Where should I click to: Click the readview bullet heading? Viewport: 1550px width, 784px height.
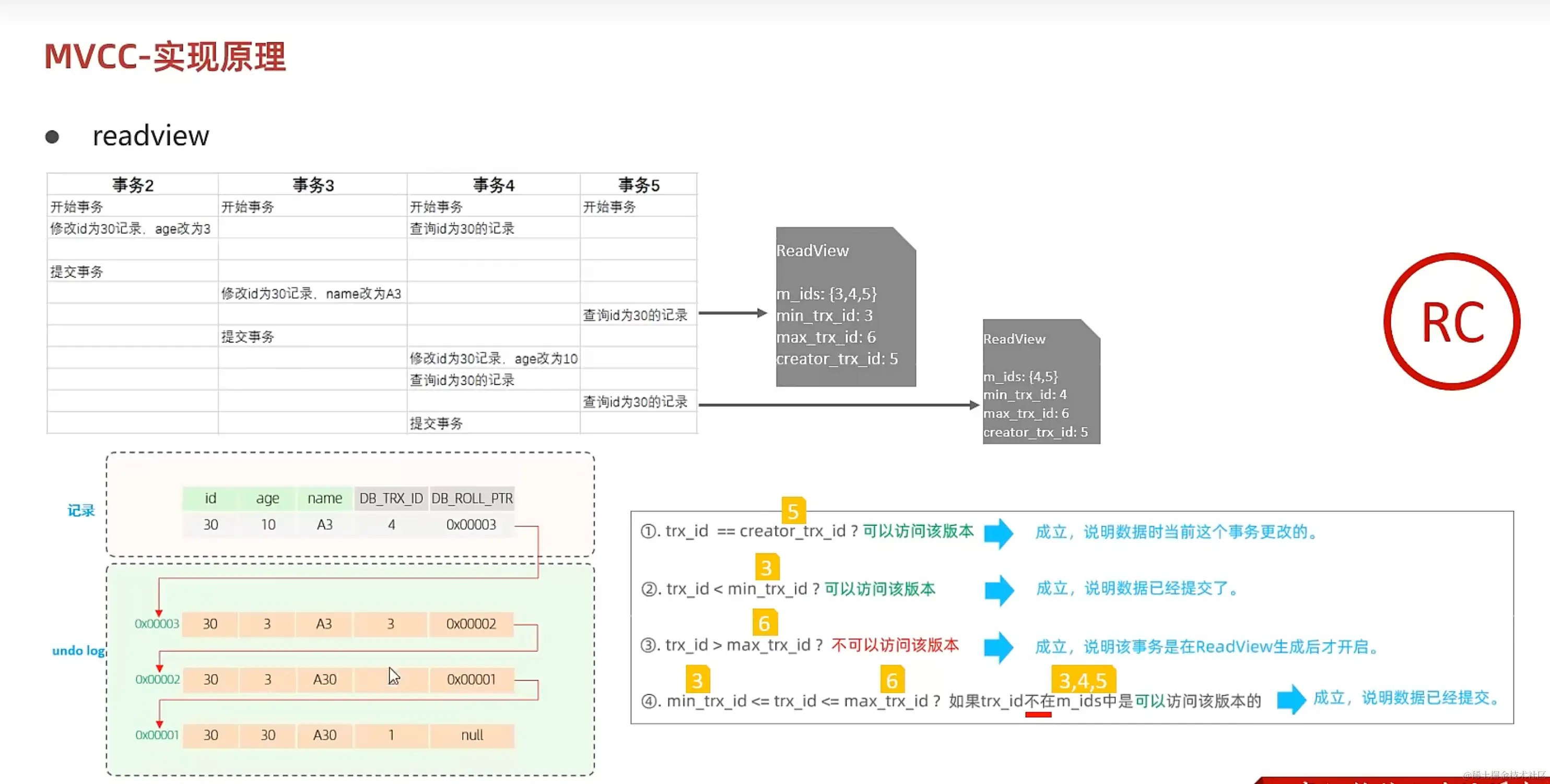point(150,136)
